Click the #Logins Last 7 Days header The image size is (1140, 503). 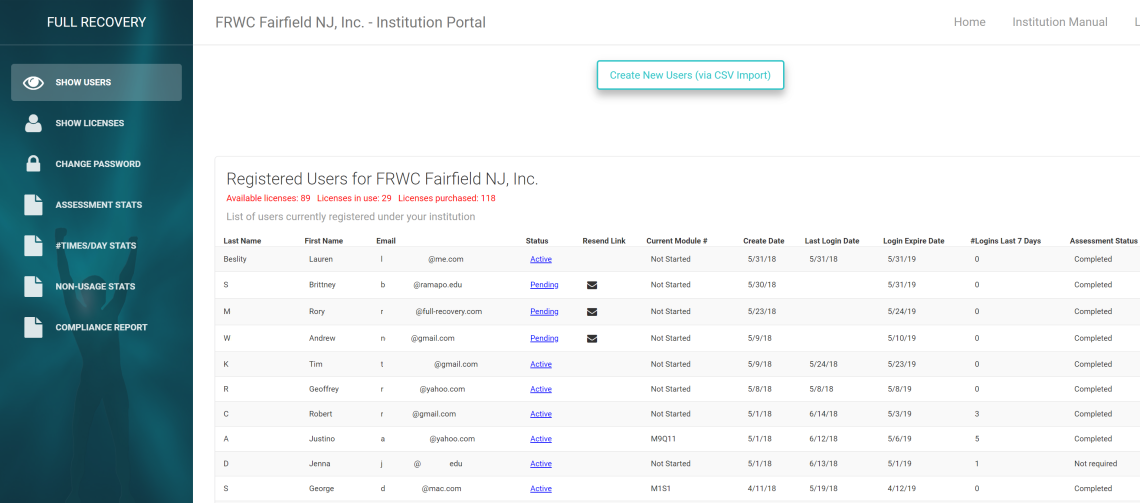[1005, 241]
